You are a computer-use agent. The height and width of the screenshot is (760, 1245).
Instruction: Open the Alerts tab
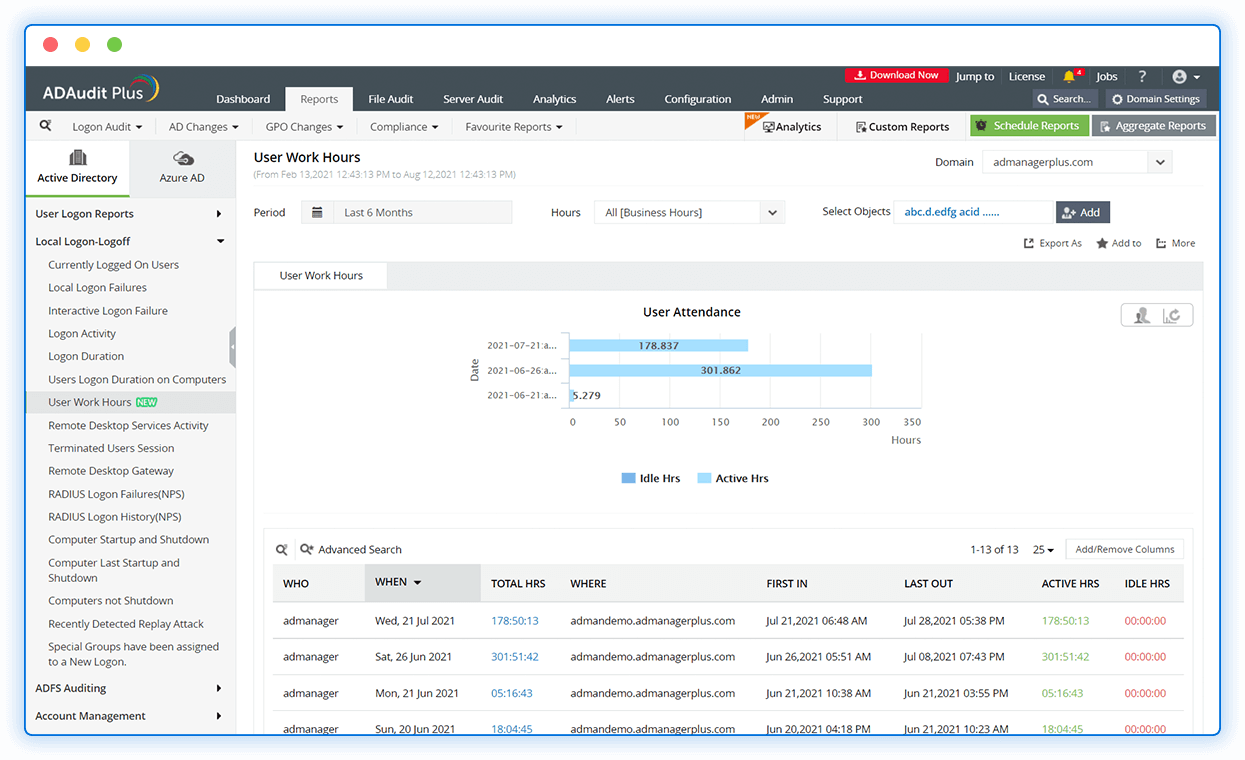point(620,99)
